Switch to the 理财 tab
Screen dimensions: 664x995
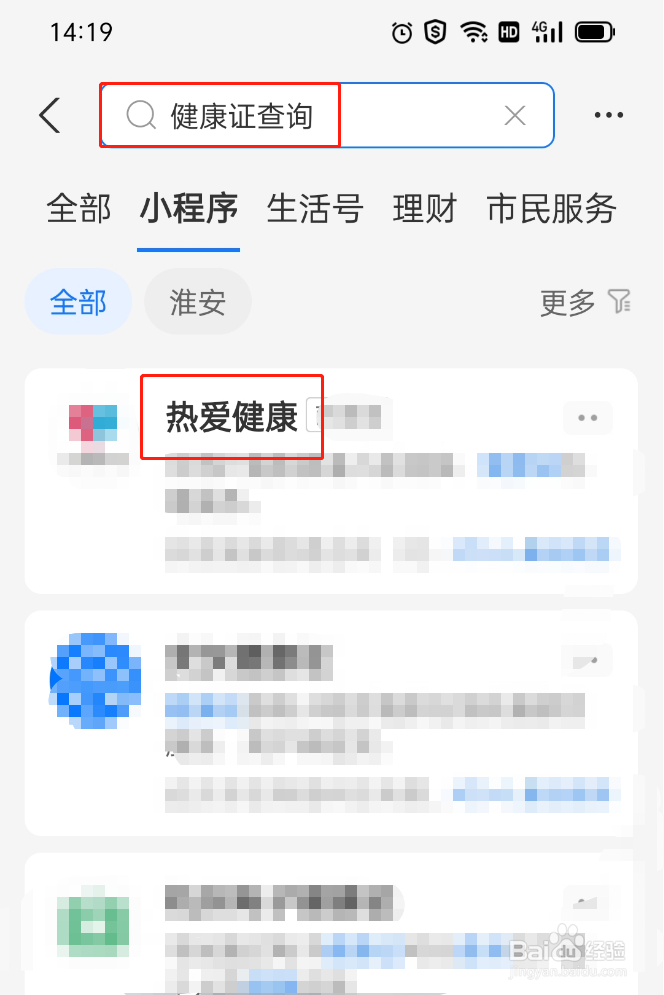click(425, 209)
